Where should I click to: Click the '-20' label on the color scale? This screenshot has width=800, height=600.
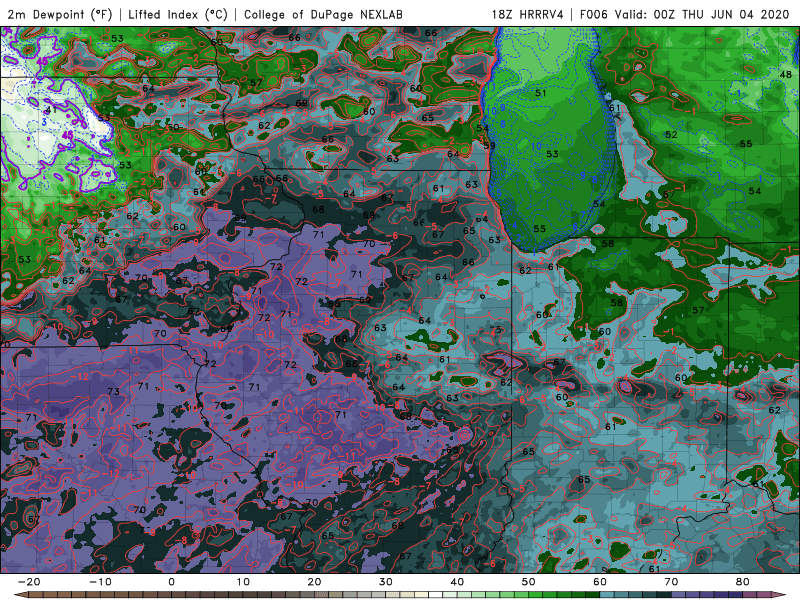[29, 582]
